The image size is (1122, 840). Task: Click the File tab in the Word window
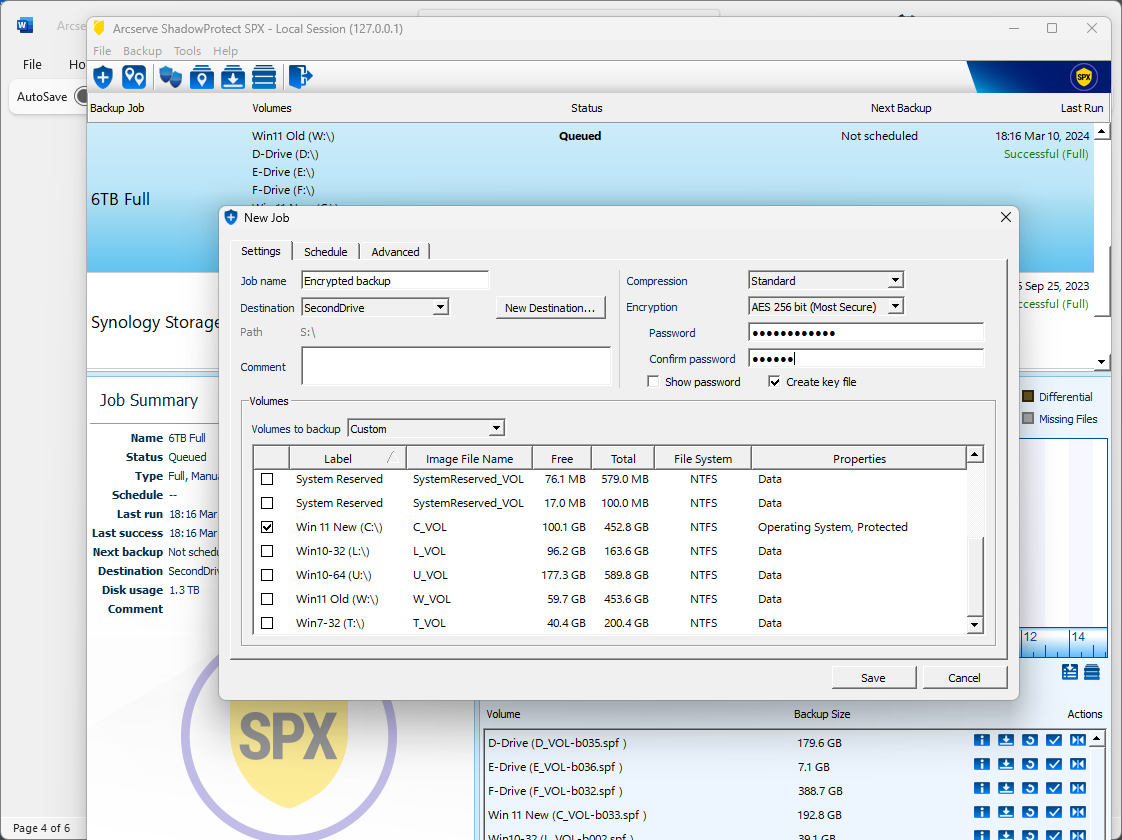tap(32, 64)
